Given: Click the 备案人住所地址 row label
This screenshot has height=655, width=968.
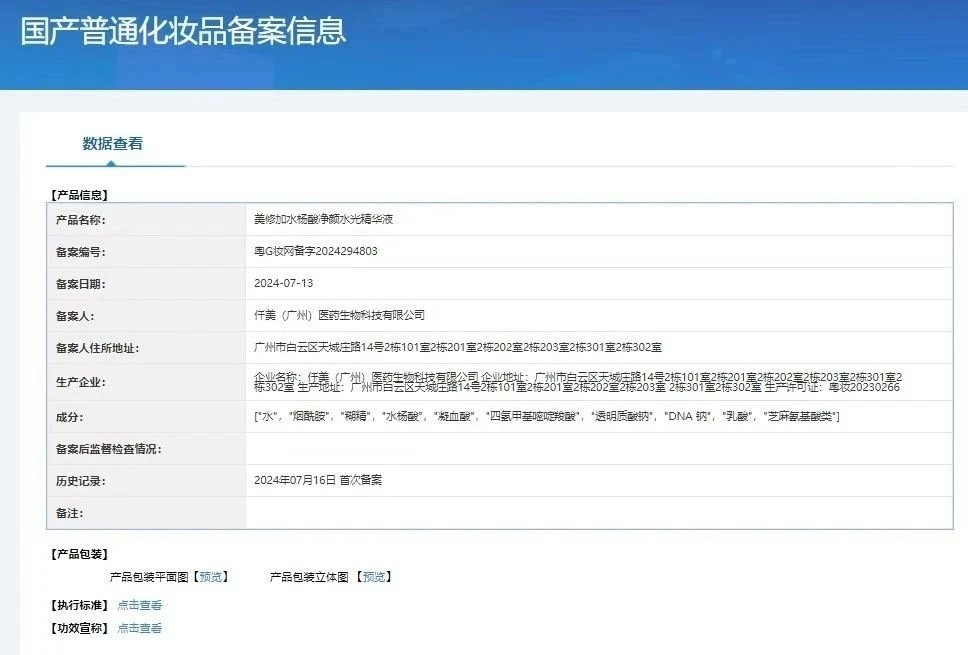Looking at the screenshot, I should [x=98, y=348].
